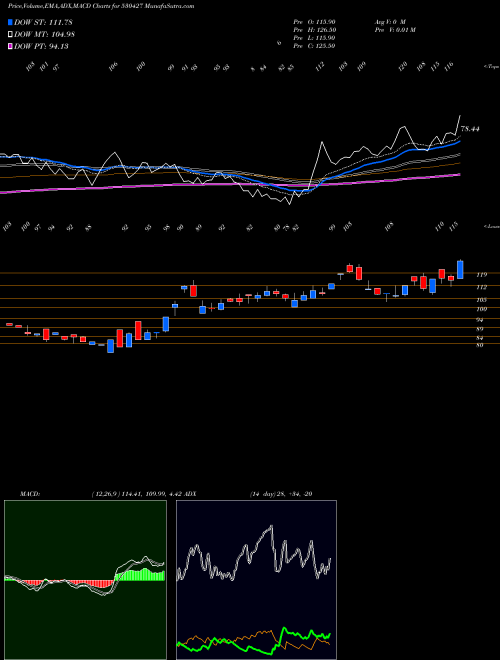The image size is (500, 660).
Task: Click the last tall blue candlestick
Action: coord(460,270)
